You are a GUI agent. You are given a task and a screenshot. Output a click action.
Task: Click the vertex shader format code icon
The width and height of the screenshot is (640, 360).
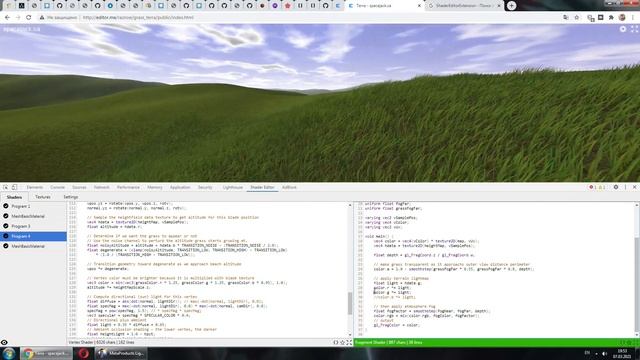(x=336, y=342)
